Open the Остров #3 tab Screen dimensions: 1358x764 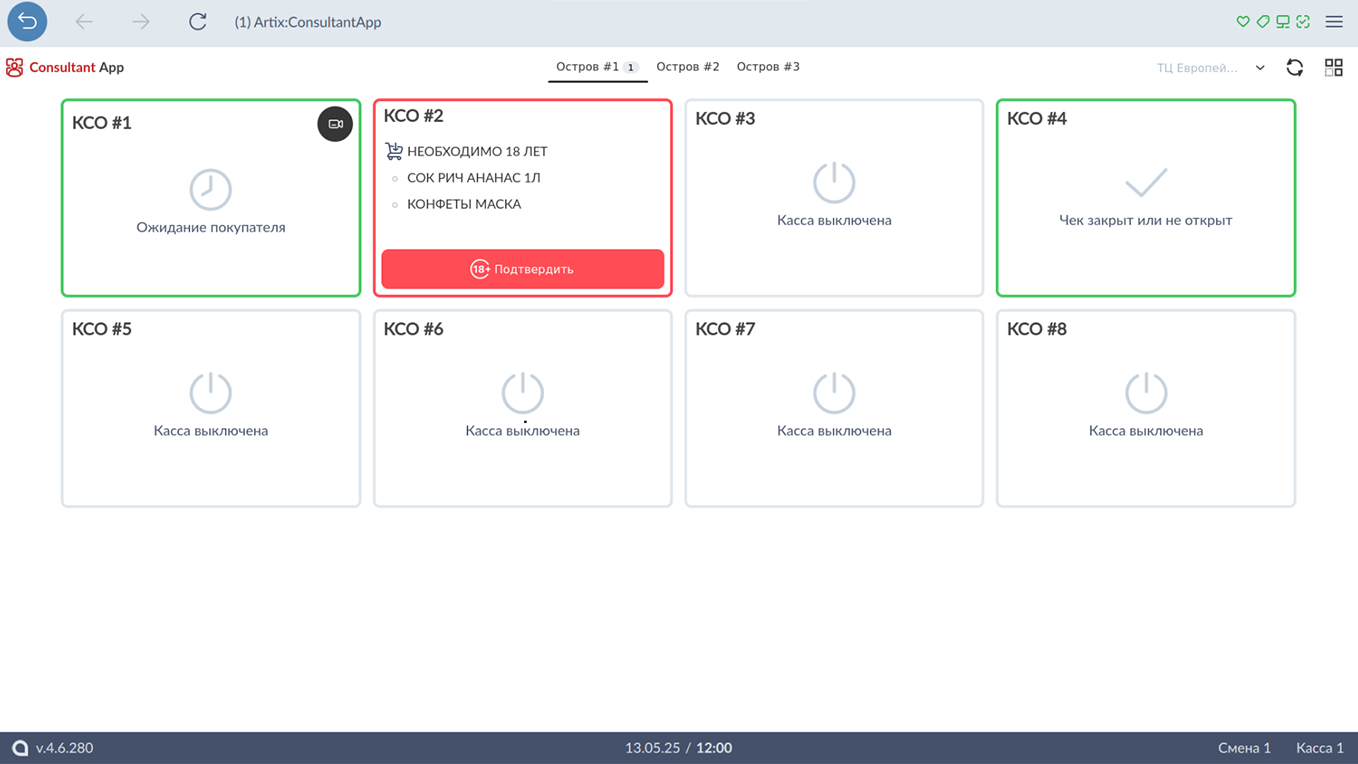[768, 67]
